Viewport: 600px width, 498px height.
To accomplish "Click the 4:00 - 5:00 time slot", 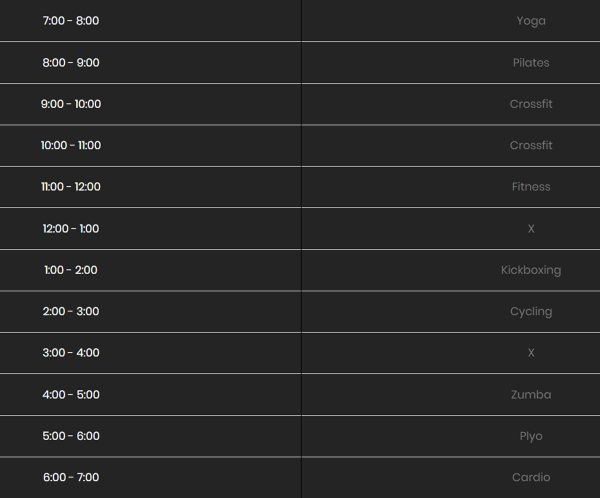I will point(71,395).
